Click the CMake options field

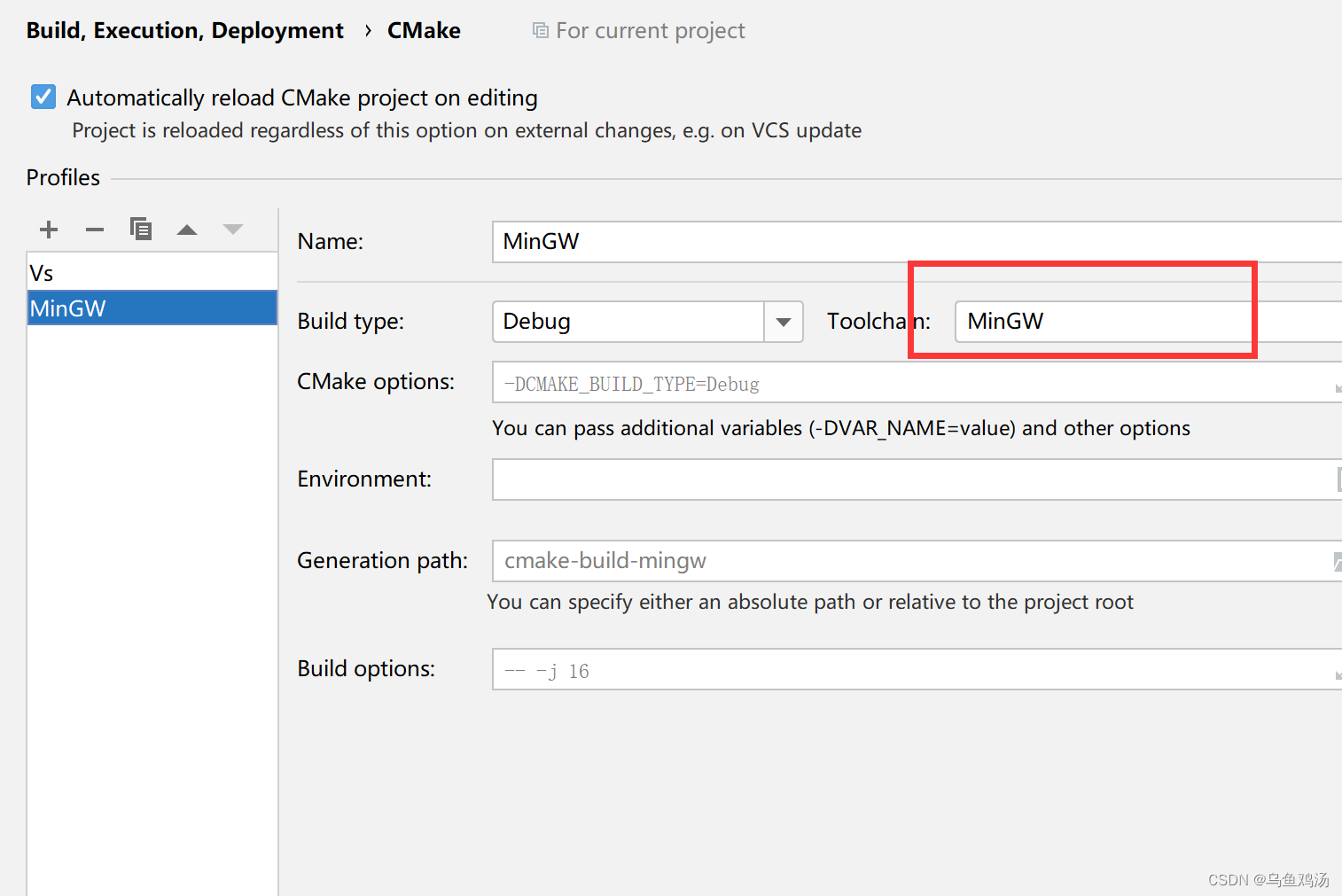tap(917, 382)
